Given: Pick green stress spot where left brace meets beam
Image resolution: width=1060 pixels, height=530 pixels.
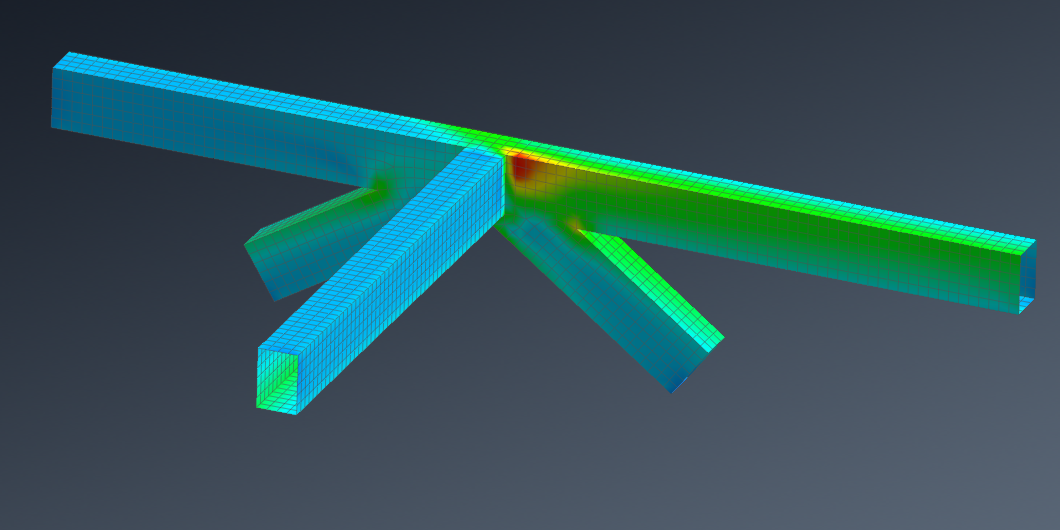Looking at the screenshot, I should [379, 185].
